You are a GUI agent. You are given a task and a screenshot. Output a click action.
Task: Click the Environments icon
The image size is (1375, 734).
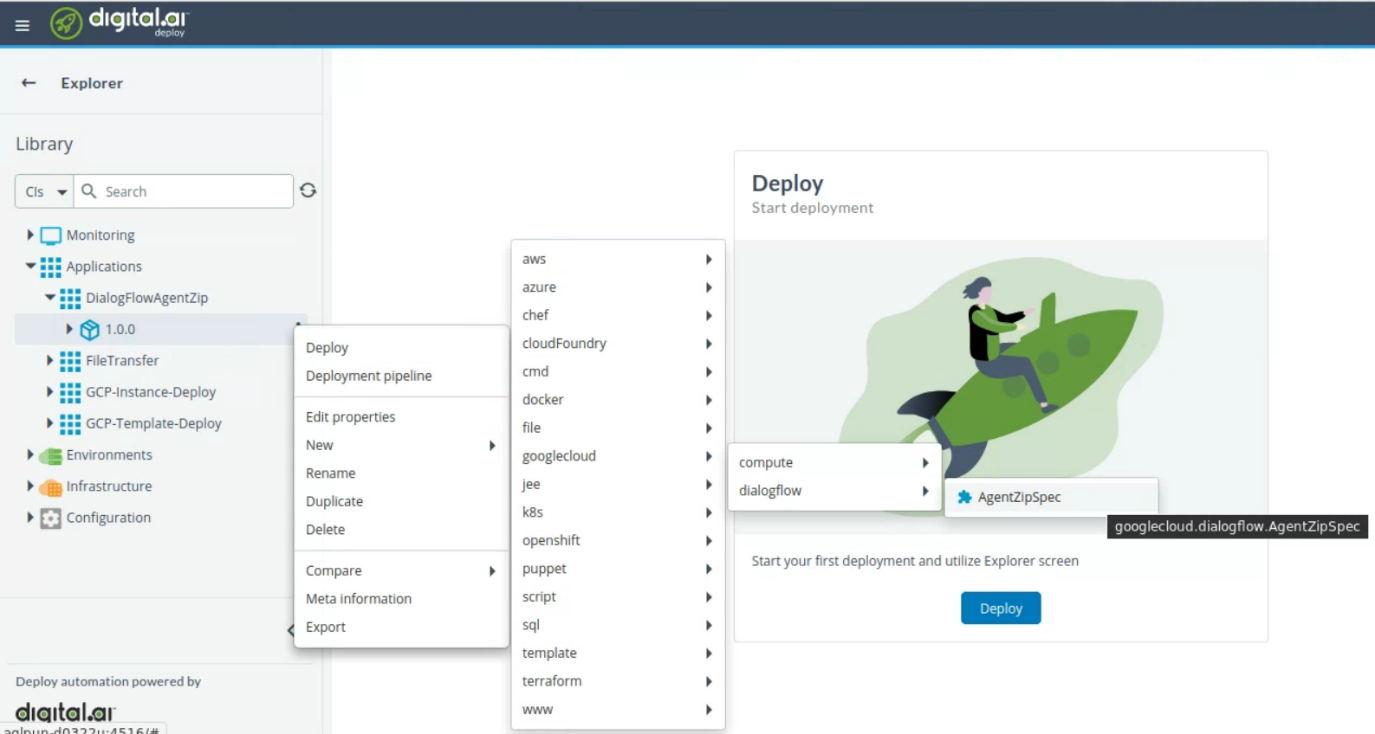coord(51,456)
